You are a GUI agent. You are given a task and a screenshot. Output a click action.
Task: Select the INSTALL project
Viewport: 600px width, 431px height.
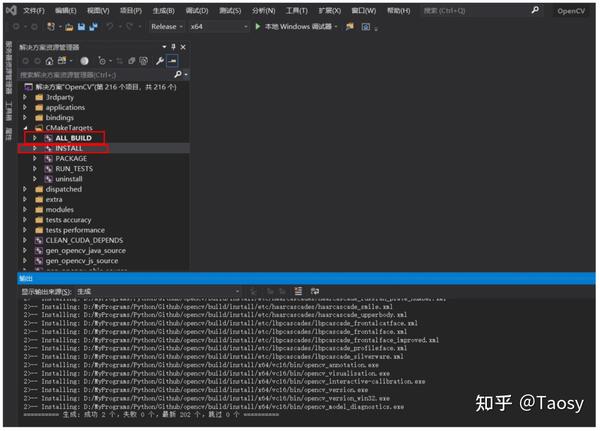69,148
